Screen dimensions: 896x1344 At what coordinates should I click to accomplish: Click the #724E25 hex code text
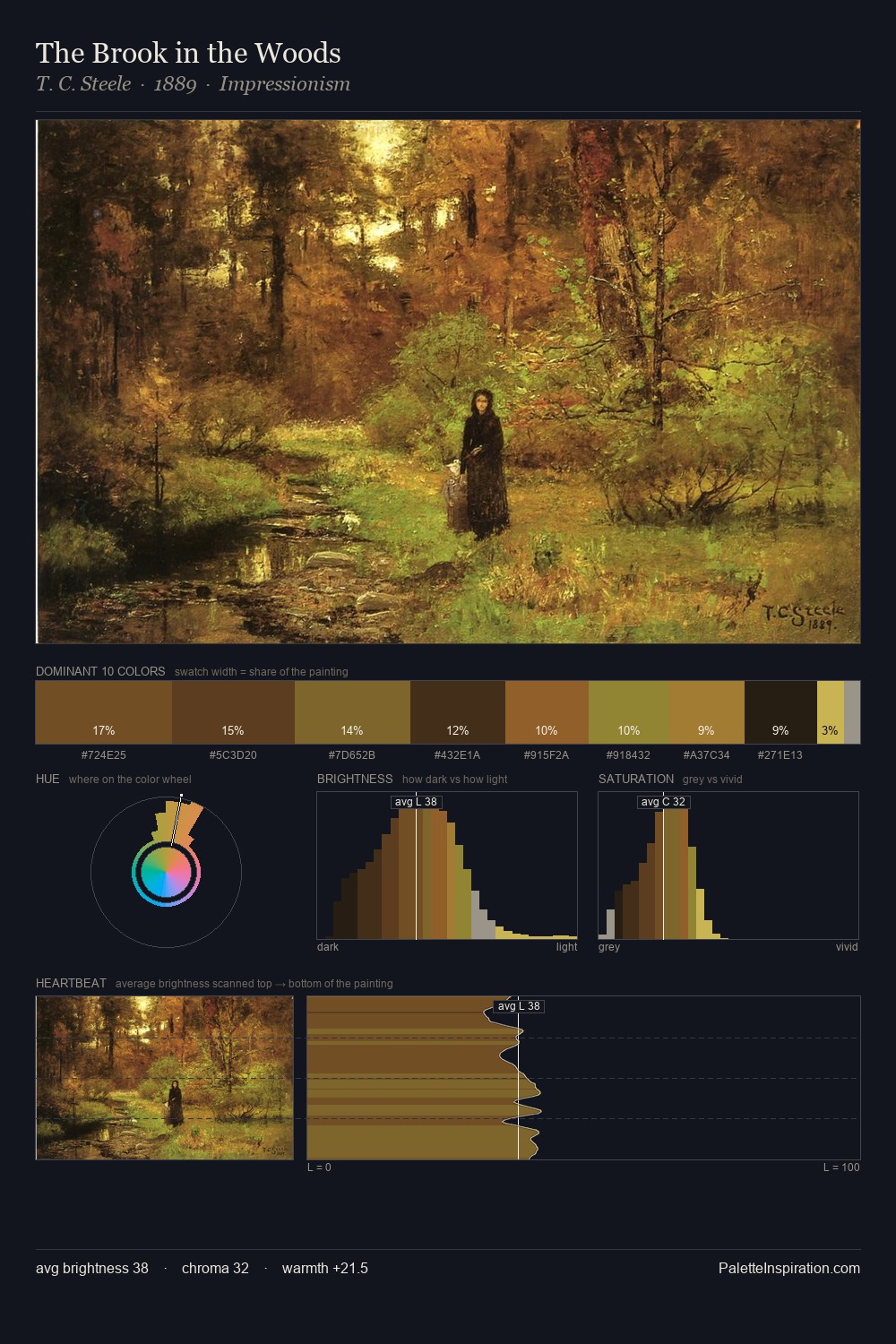tap(104, 755)
